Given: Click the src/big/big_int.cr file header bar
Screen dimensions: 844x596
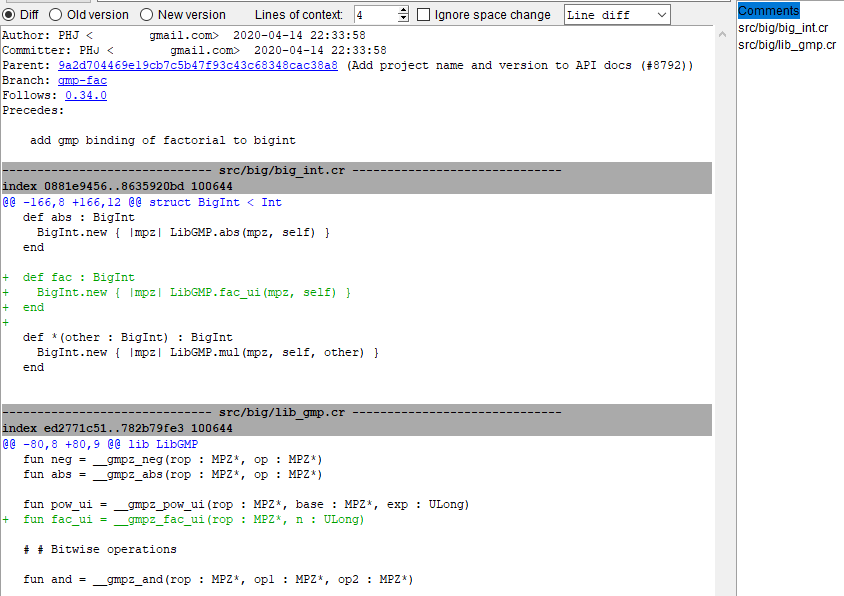Looking at the screenshot, I should (357, 170).
